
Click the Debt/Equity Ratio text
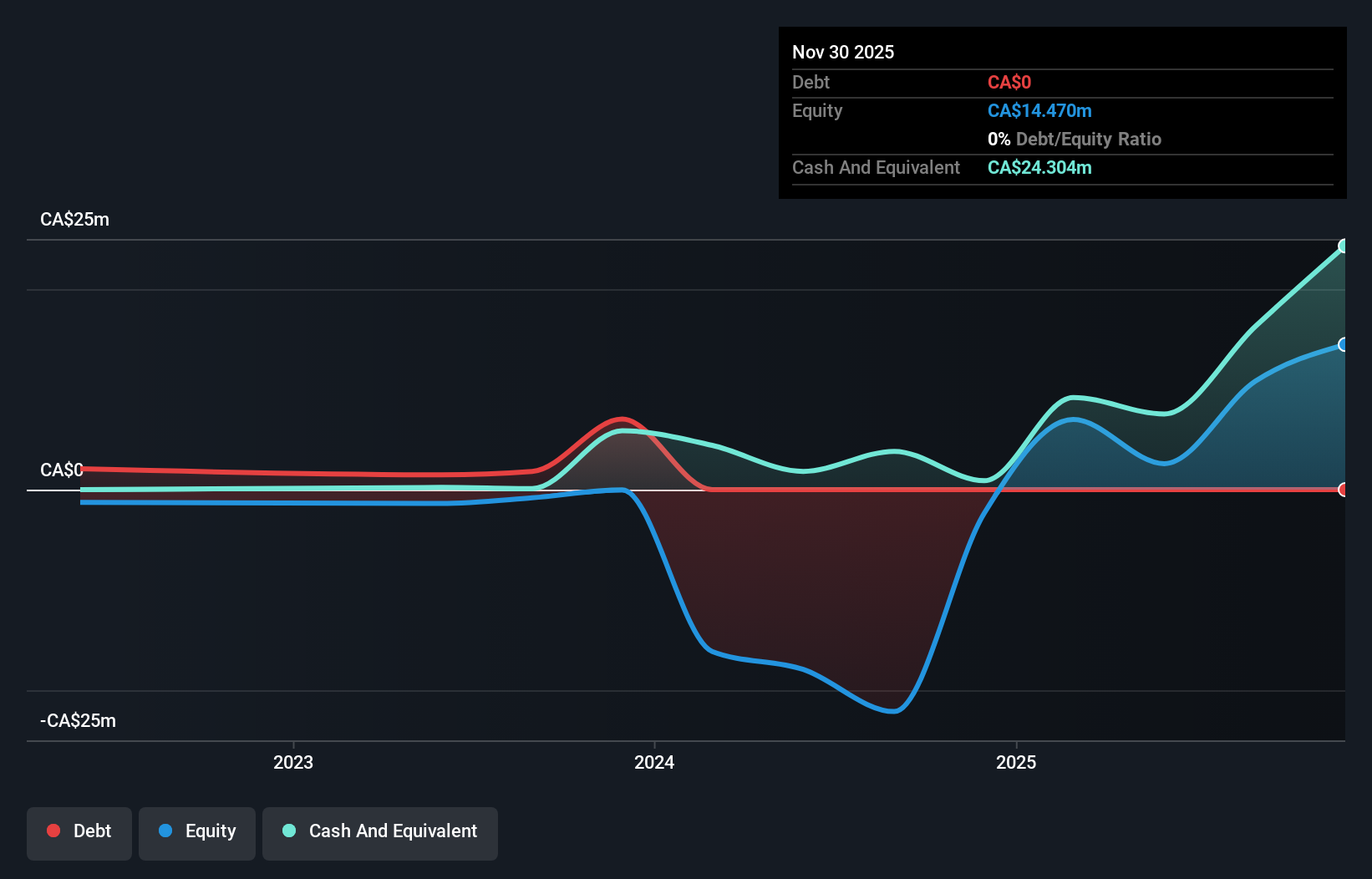(x=1089, y=139)
